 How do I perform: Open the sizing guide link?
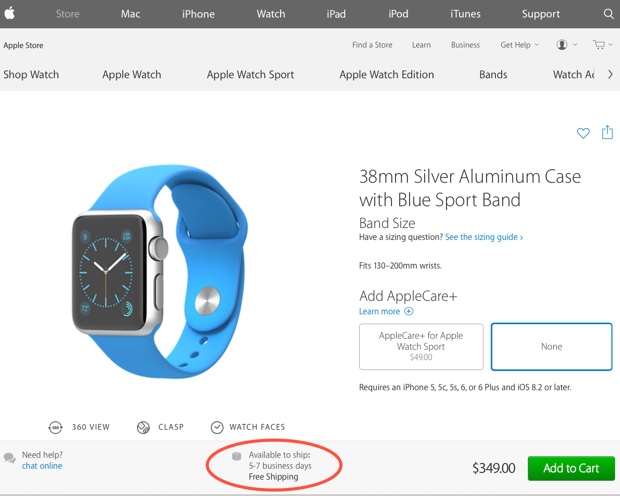[484, 238]
